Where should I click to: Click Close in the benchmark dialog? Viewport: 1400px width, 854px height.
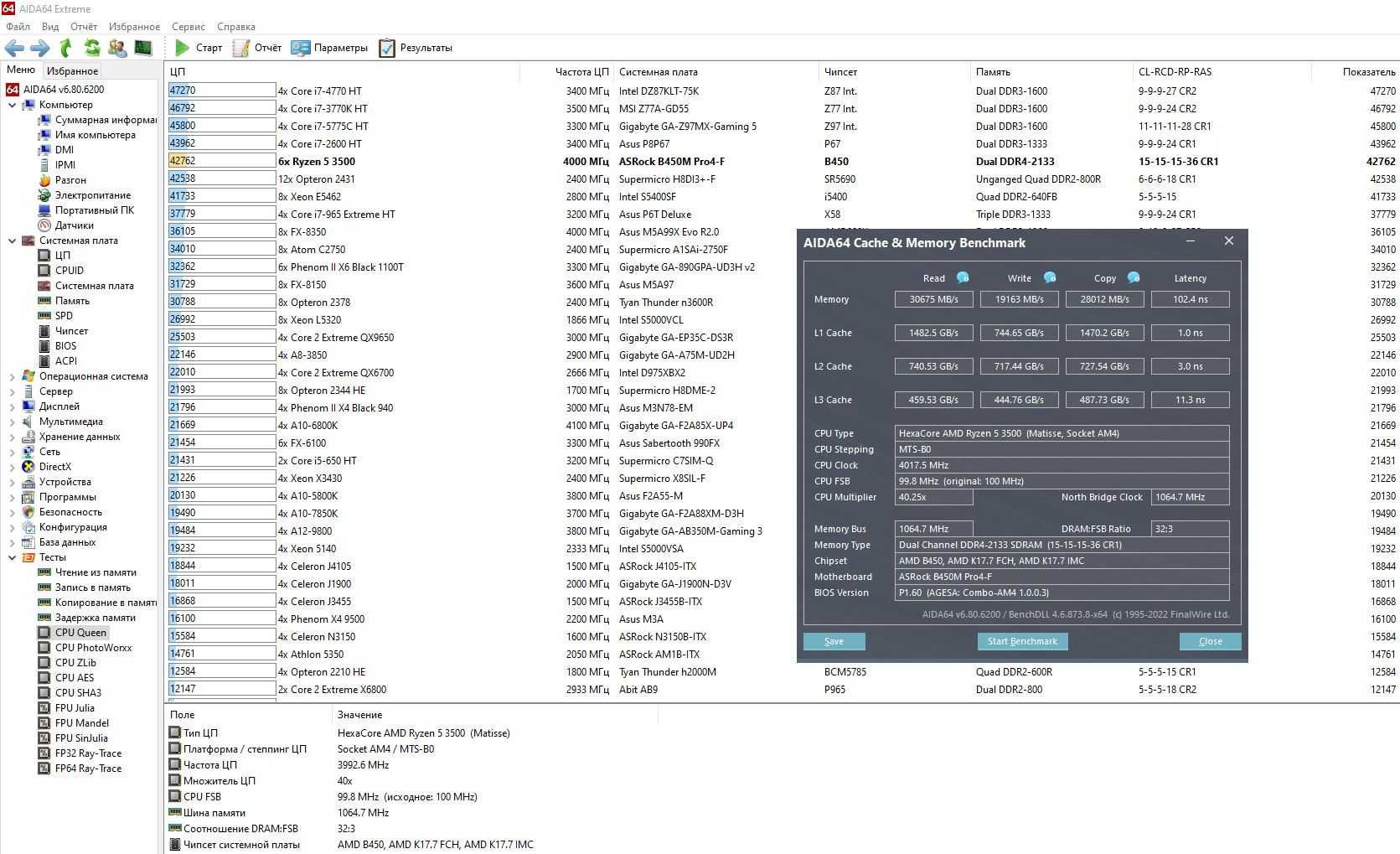1210,641
